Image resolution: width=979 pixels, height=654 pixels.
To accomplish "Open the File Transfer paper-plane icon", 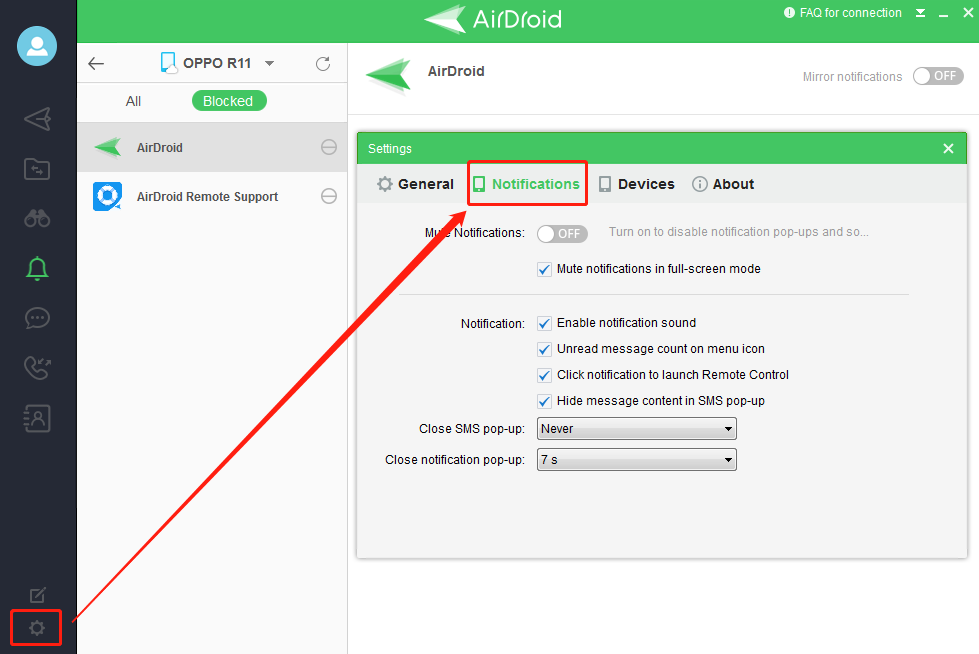I will coord(37,119).
